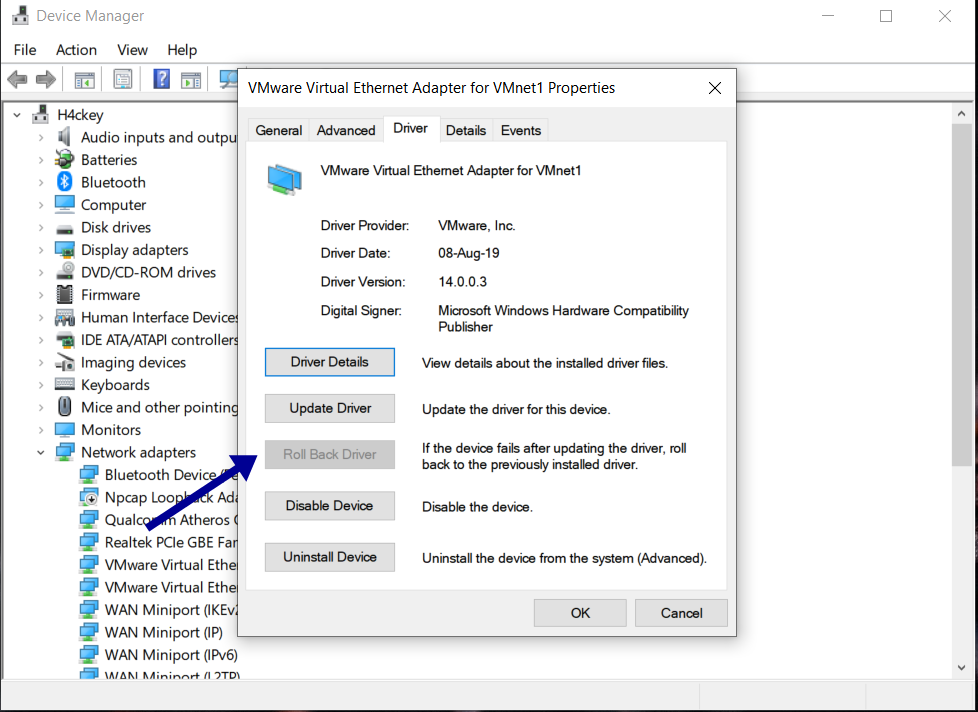Select the Npcap Loopback Adapter icon
This screenshot has height=712, width=978.
(x=88, y=497)
